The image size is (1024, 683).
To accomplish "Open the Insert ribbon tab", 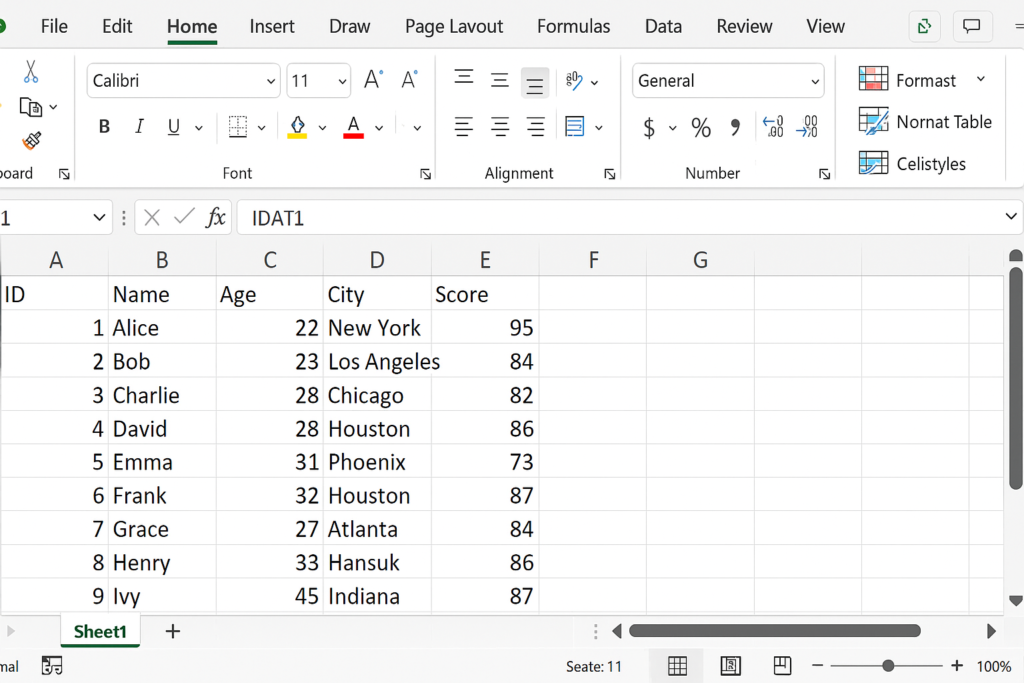I will (272, 27).
